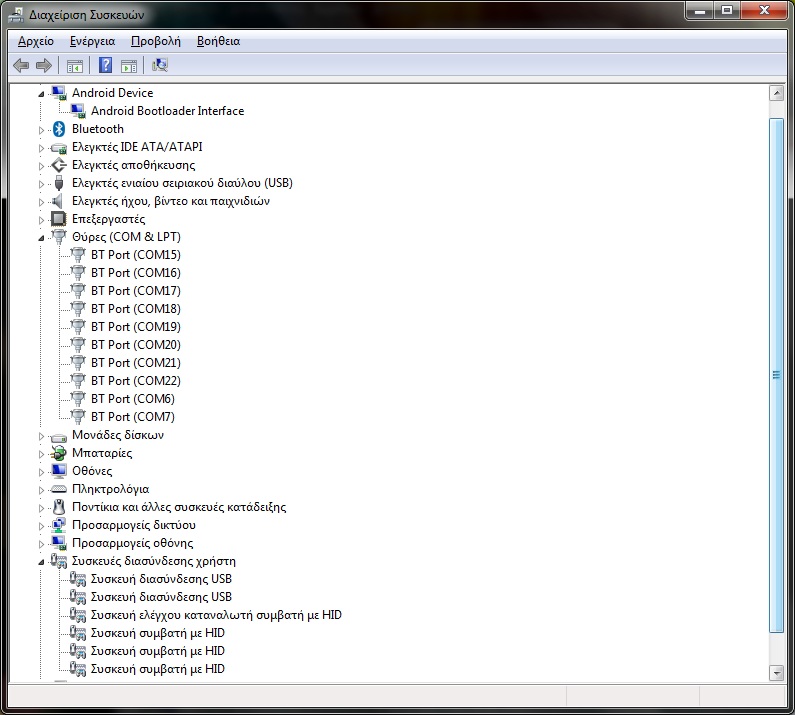This screenshot has height=715, width=795.
Task: Collapse the Θύρες (COM & LPT) node
Action: (42, 237)
